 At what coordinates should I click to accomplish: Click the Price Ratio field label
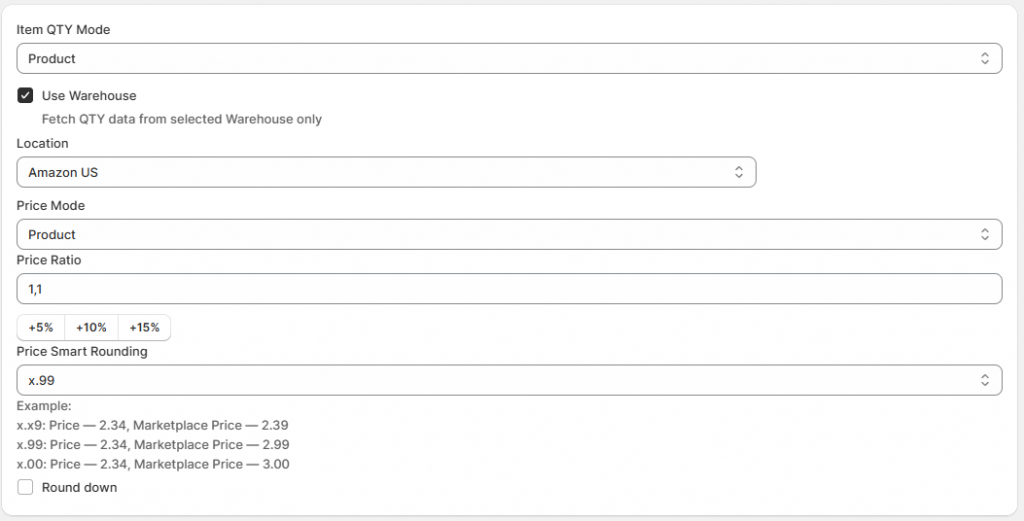(49, 260)
